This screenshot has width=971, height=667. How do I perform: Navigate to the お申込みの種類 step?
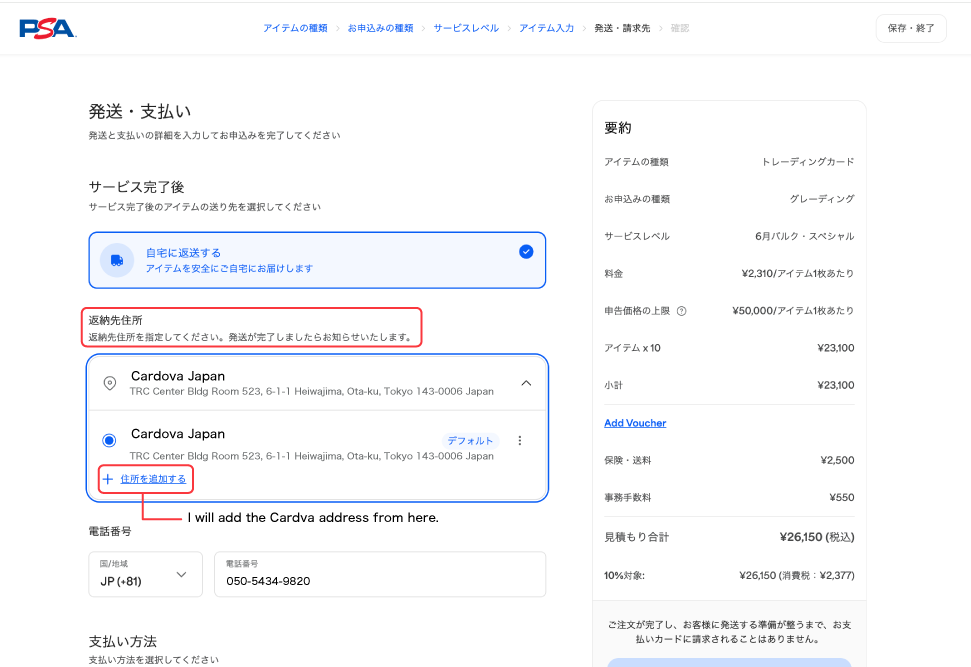point(380,28)
